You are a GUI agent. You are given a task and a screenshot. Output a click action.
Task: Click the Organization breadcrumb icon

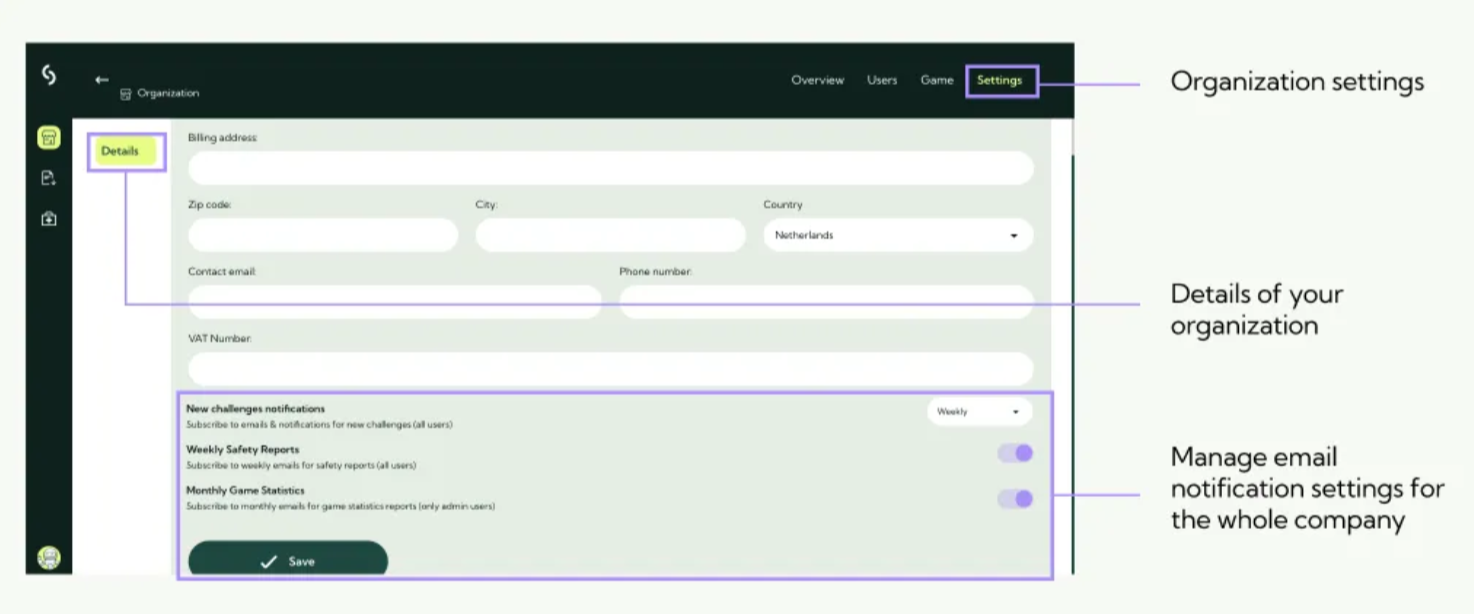click(x=126, y=94)
